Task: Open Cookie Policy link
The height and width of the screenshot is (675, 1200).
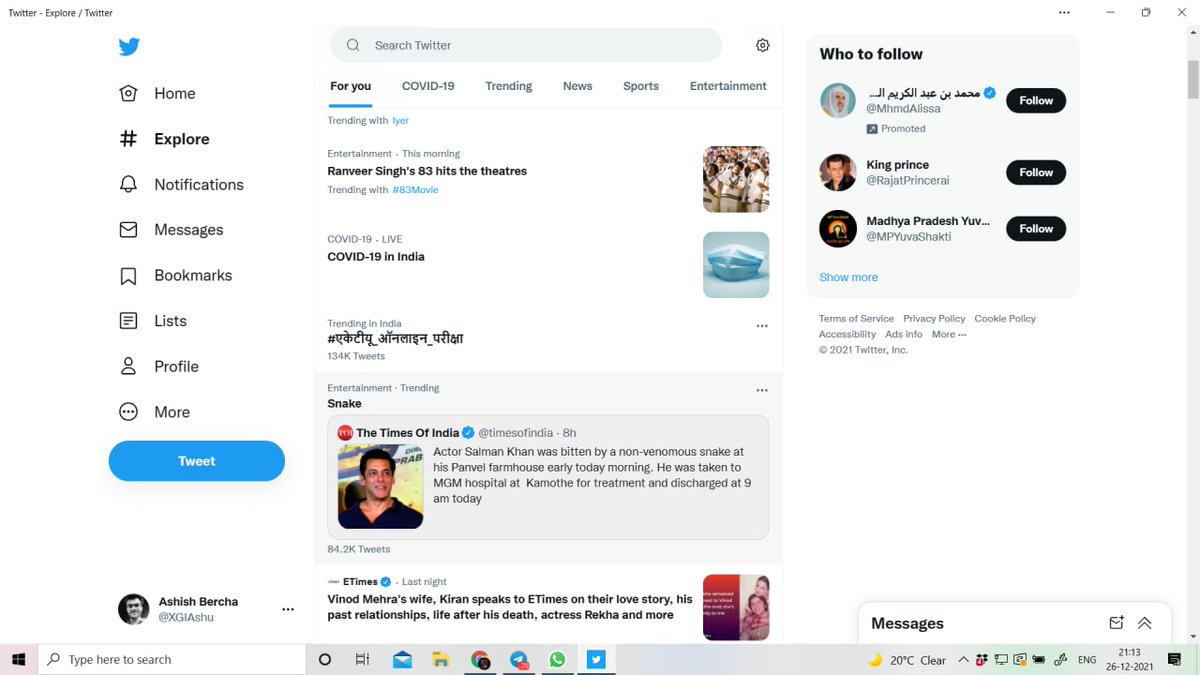Action: (1006, 318)
